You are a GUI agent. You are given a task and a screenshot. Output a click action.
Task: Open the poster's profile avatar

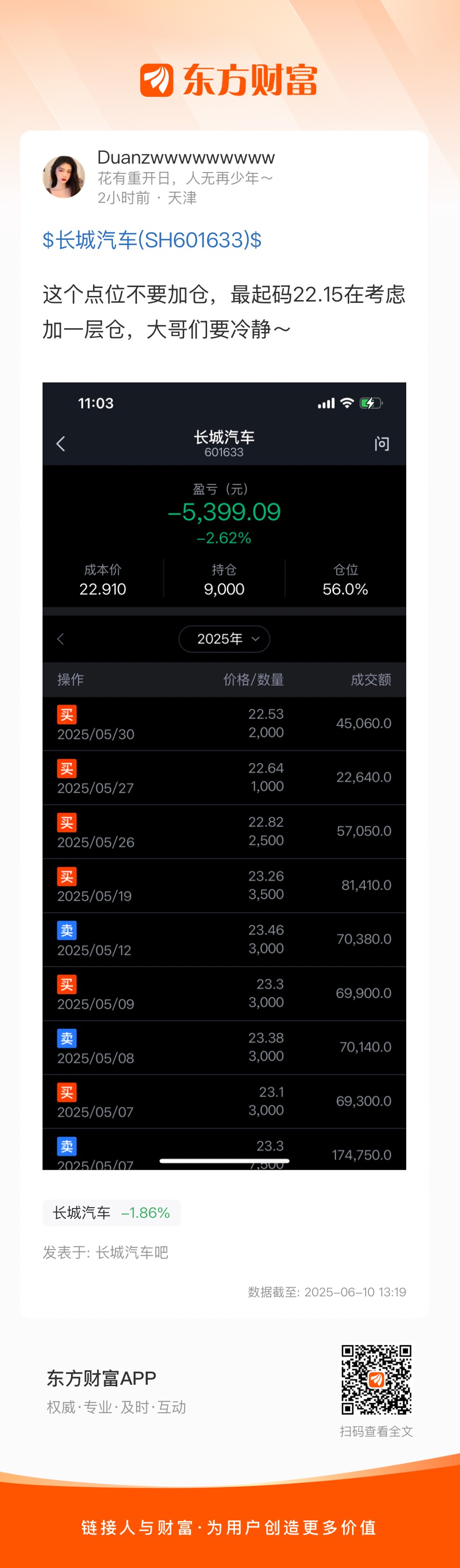(x=64, y=177)
